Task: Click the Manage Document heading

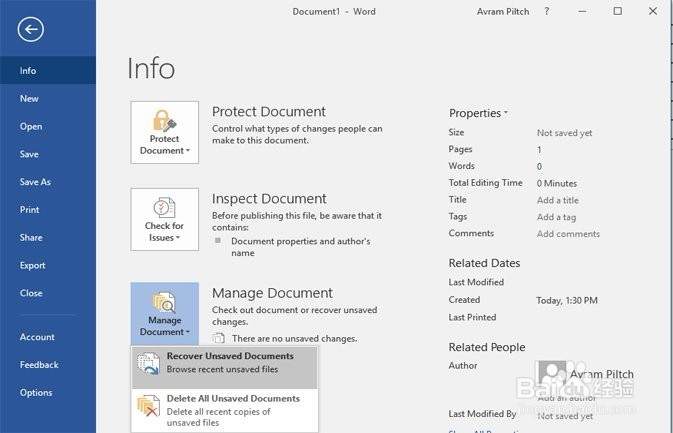Action: (x=272, y=293)
